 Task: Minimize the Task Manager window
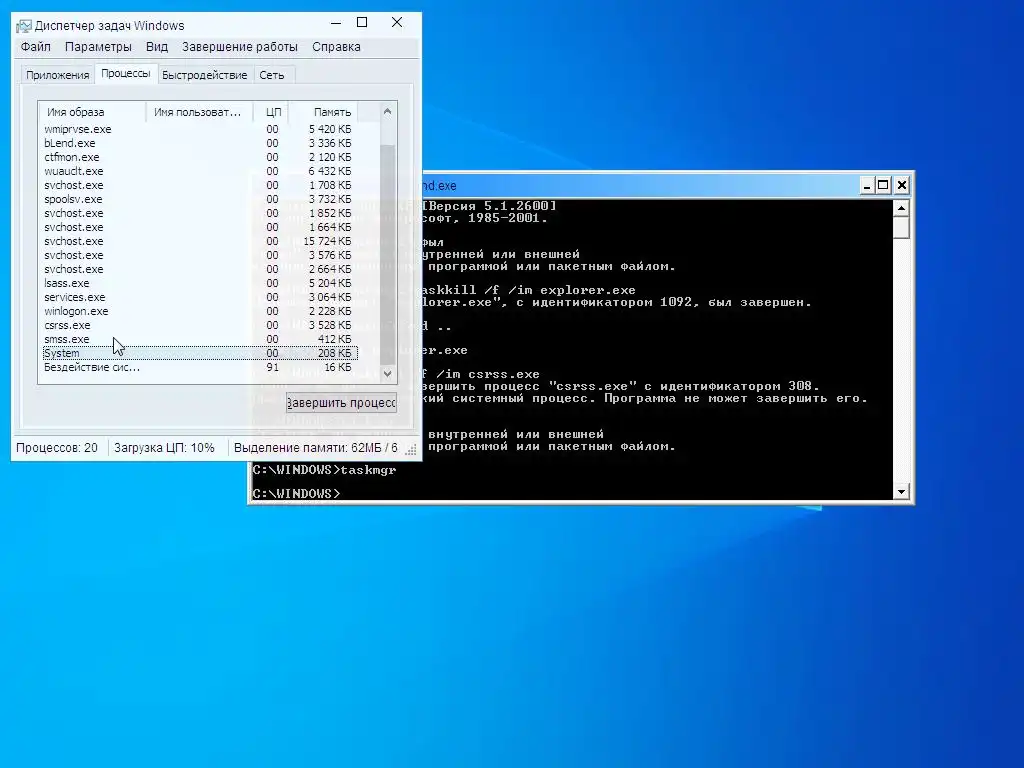[336, 24]
